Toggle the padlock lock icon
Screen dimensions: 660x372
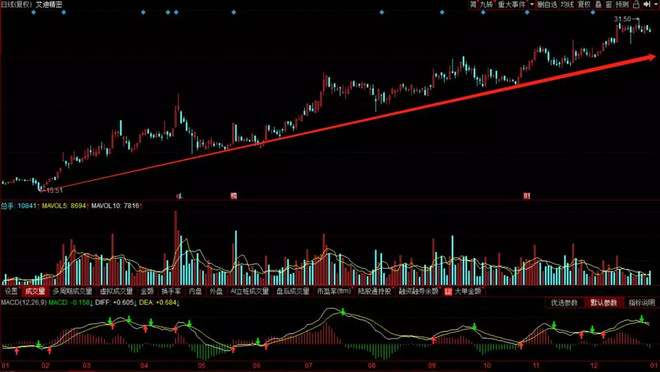pyautogui.click(x=636, y=4)
